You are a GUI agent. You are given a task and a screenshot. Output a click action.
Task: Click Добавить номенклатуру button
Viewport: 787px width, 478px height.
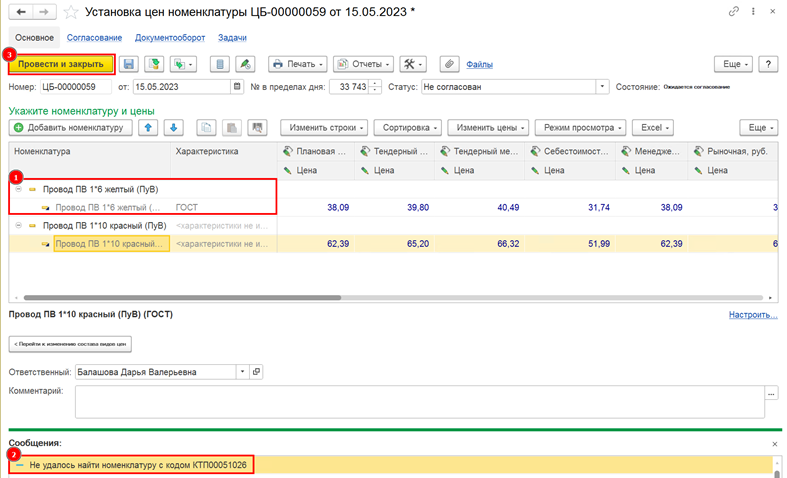click(70, 128)
